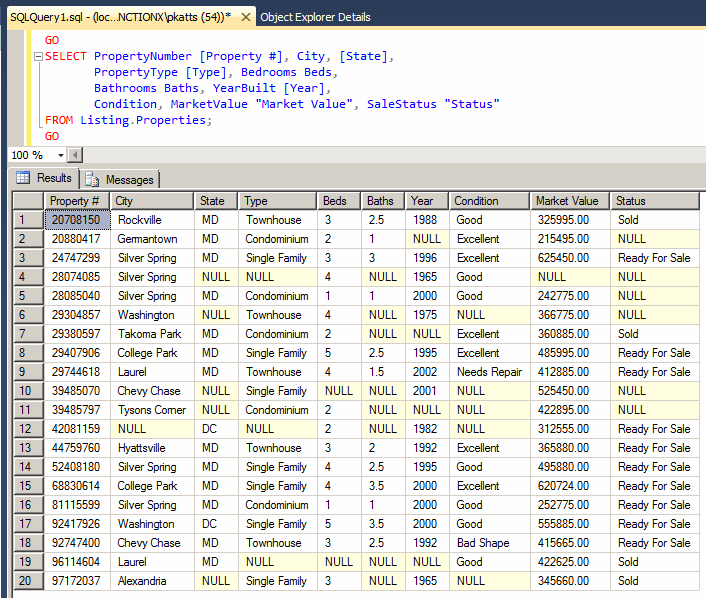Select row 20 via its row header
This screenshot has height=598, width=706.
pyautogui.click(x=28, y=581)
